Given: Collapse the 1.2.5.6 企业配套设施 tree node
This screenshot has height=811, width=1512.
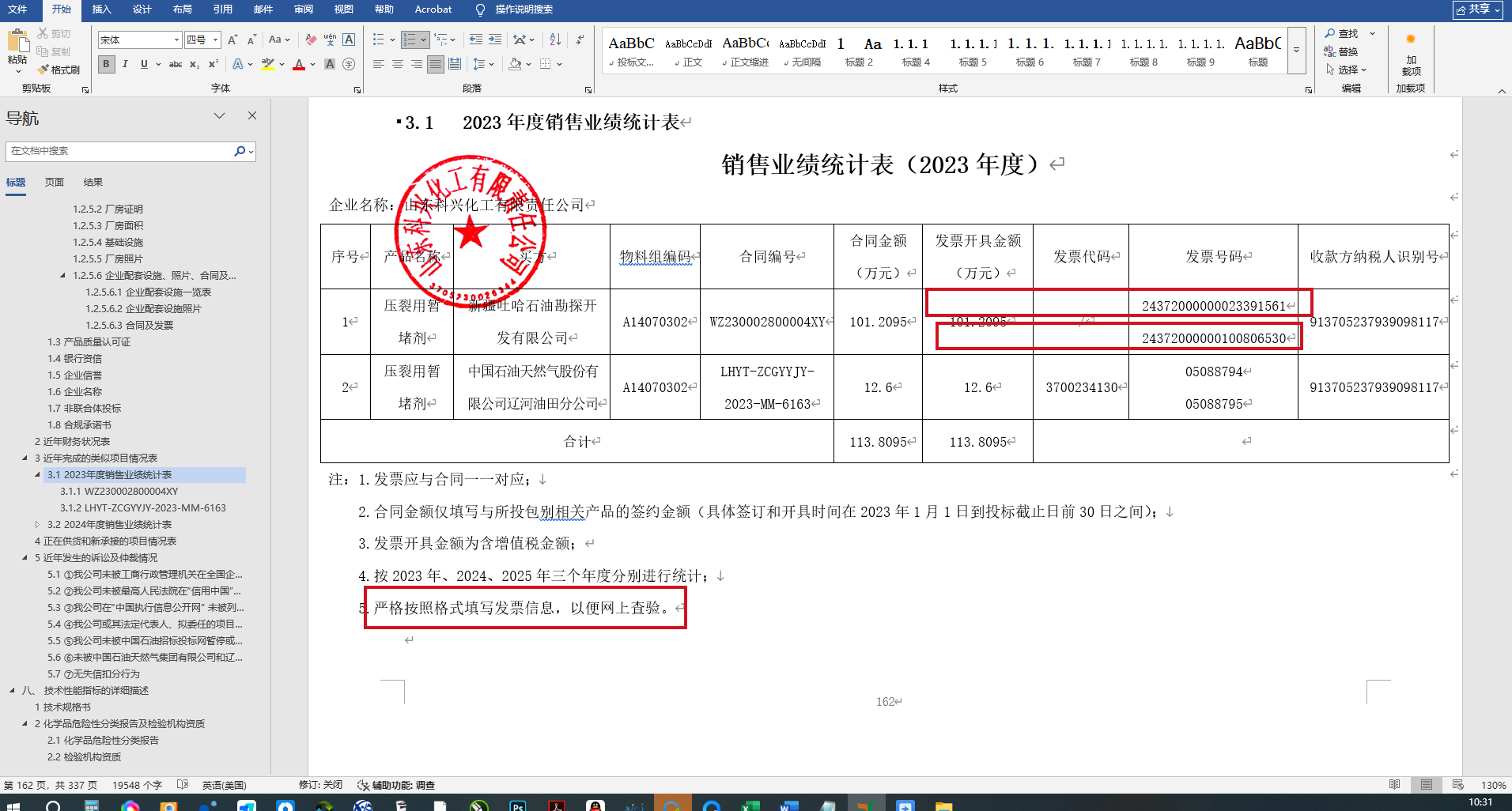Looking at the screenshot, I should click(x=63, y=276).
